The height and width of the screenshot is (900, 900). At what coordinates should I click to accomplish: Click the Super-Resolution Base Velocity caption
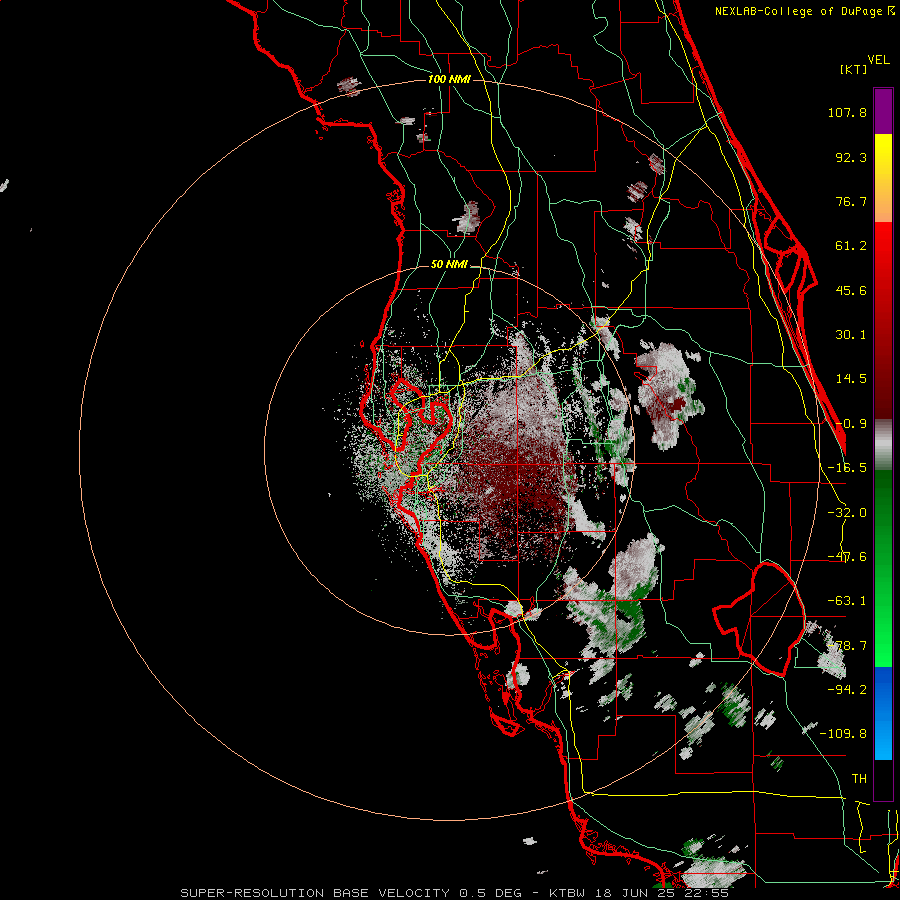click(454, 893)
